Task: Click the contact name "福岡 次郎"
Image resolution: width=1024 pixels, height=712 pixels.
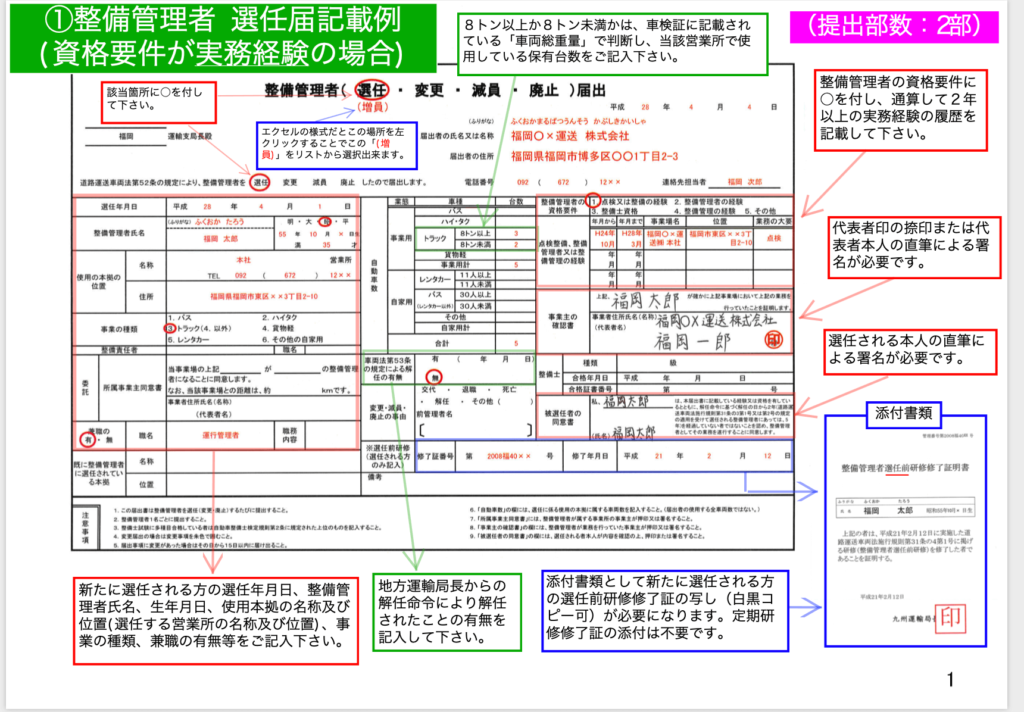Action: [744, 182]
